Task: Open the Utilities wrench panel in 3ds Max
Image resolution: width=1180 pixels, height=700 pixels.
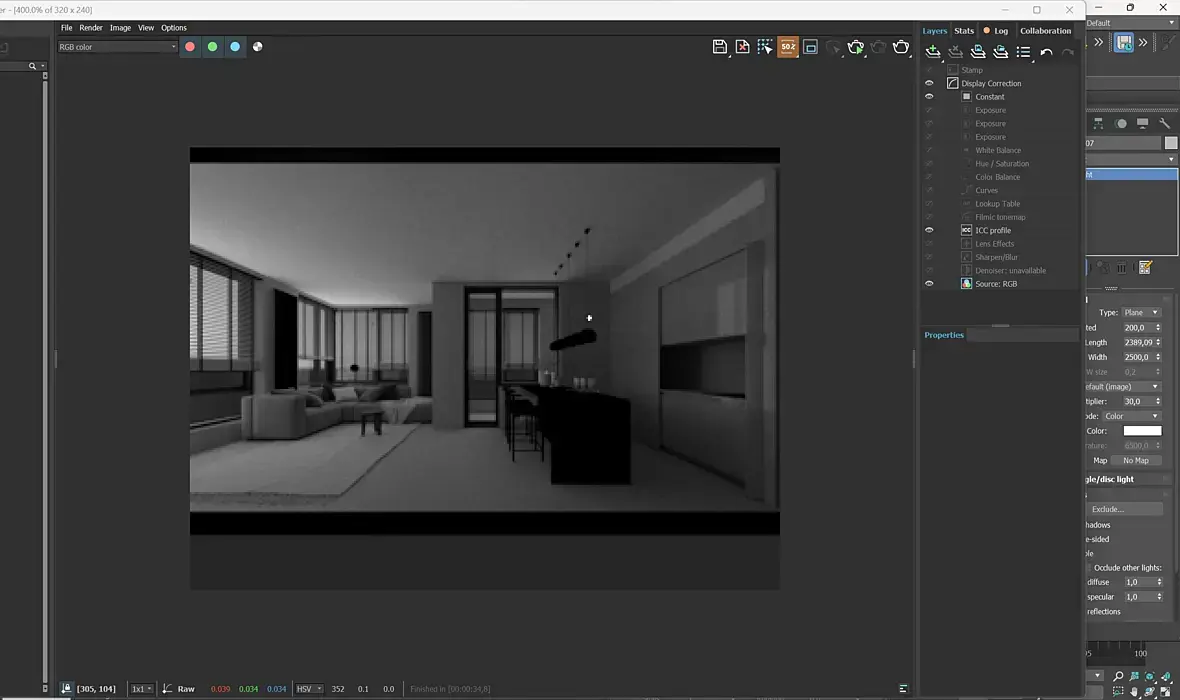Action: pos(1164,123)
